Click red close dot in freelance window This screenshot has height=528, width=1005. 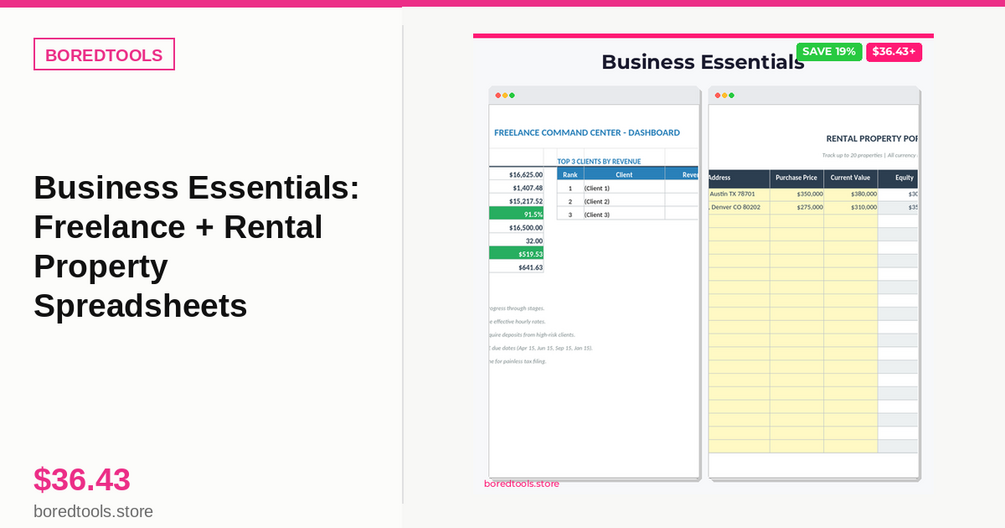498,95
